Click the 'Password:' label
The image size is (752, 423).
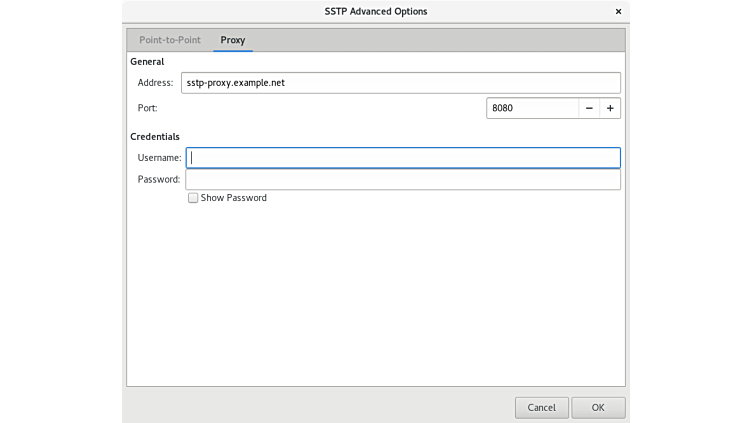pos(159,179)
